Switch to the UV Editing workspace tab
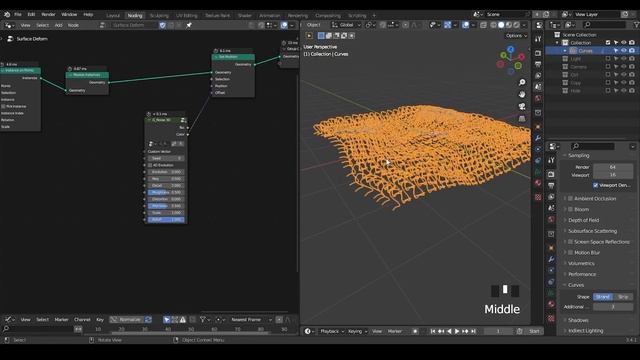Image resolution: width=640 pixels, height=360 pixels. click(187, 16)
